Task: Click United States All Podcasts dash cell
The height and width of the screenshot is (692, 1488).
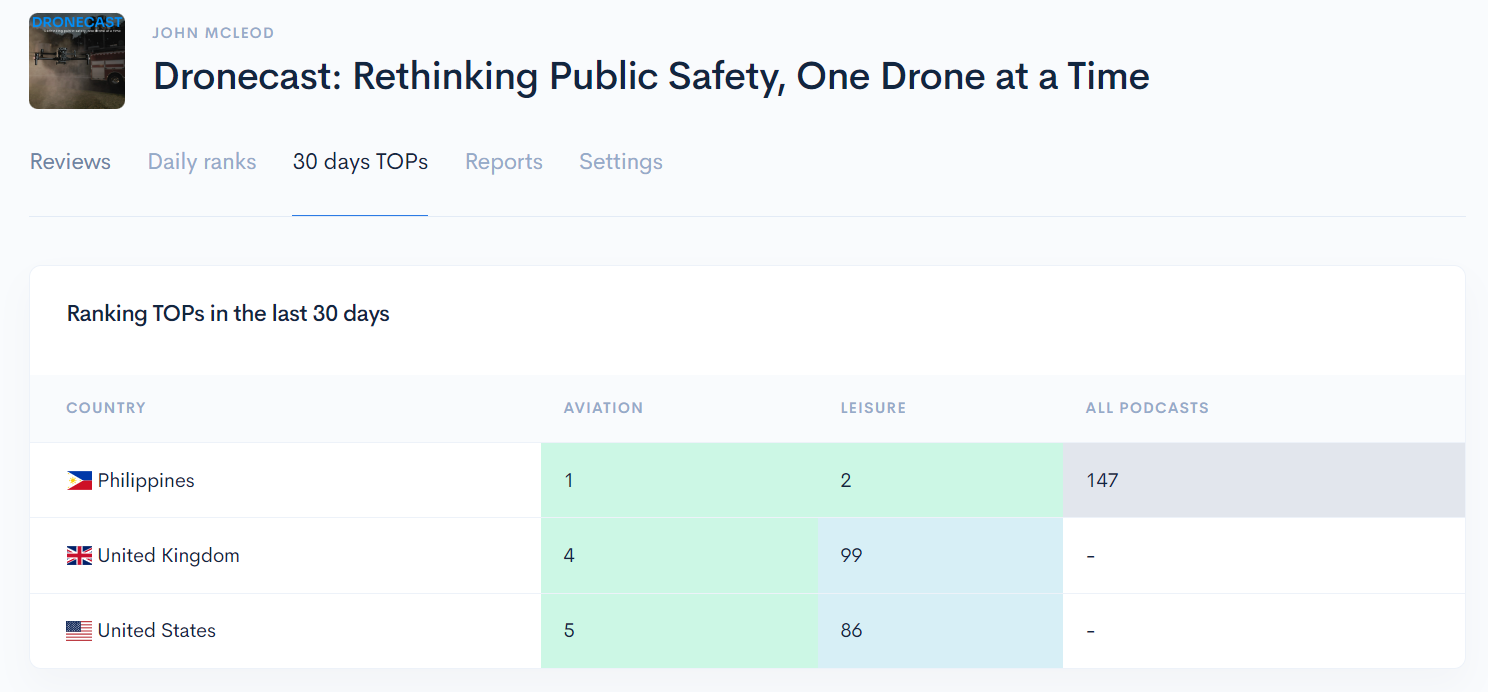Action: 1264,631
